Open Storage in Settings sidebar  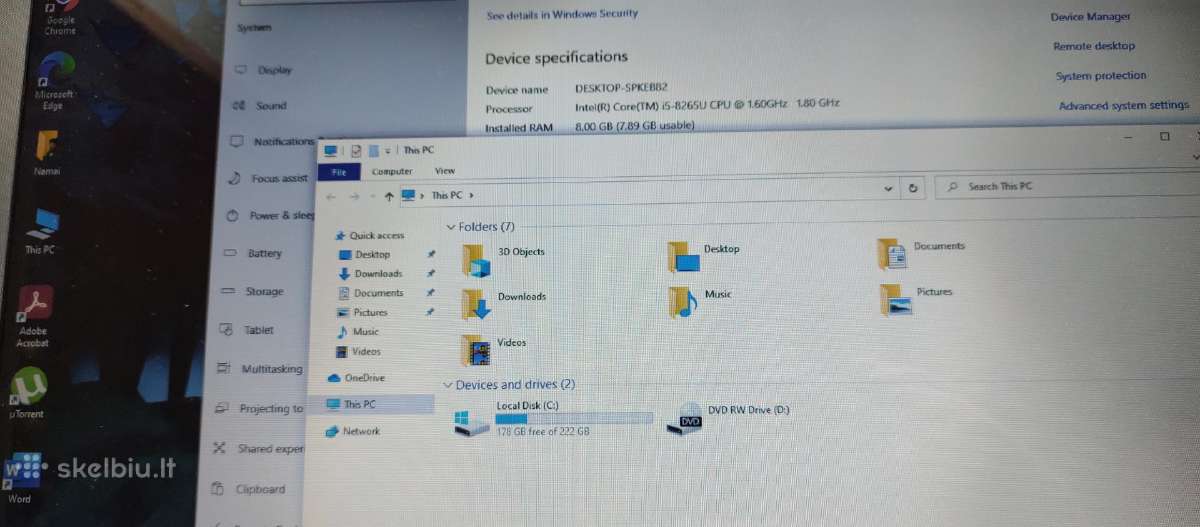(252, 292)
